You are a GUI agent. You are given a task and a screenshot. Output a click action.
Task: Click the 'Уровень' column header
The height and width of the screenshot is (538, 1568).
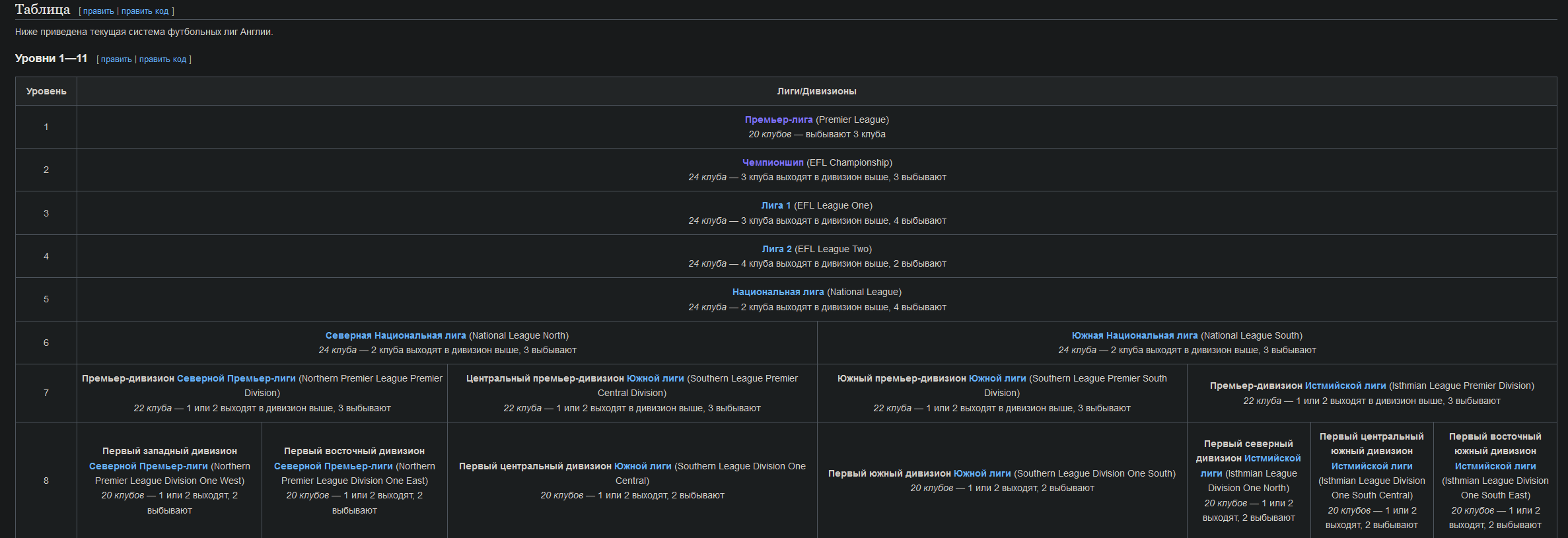[46, 91]
